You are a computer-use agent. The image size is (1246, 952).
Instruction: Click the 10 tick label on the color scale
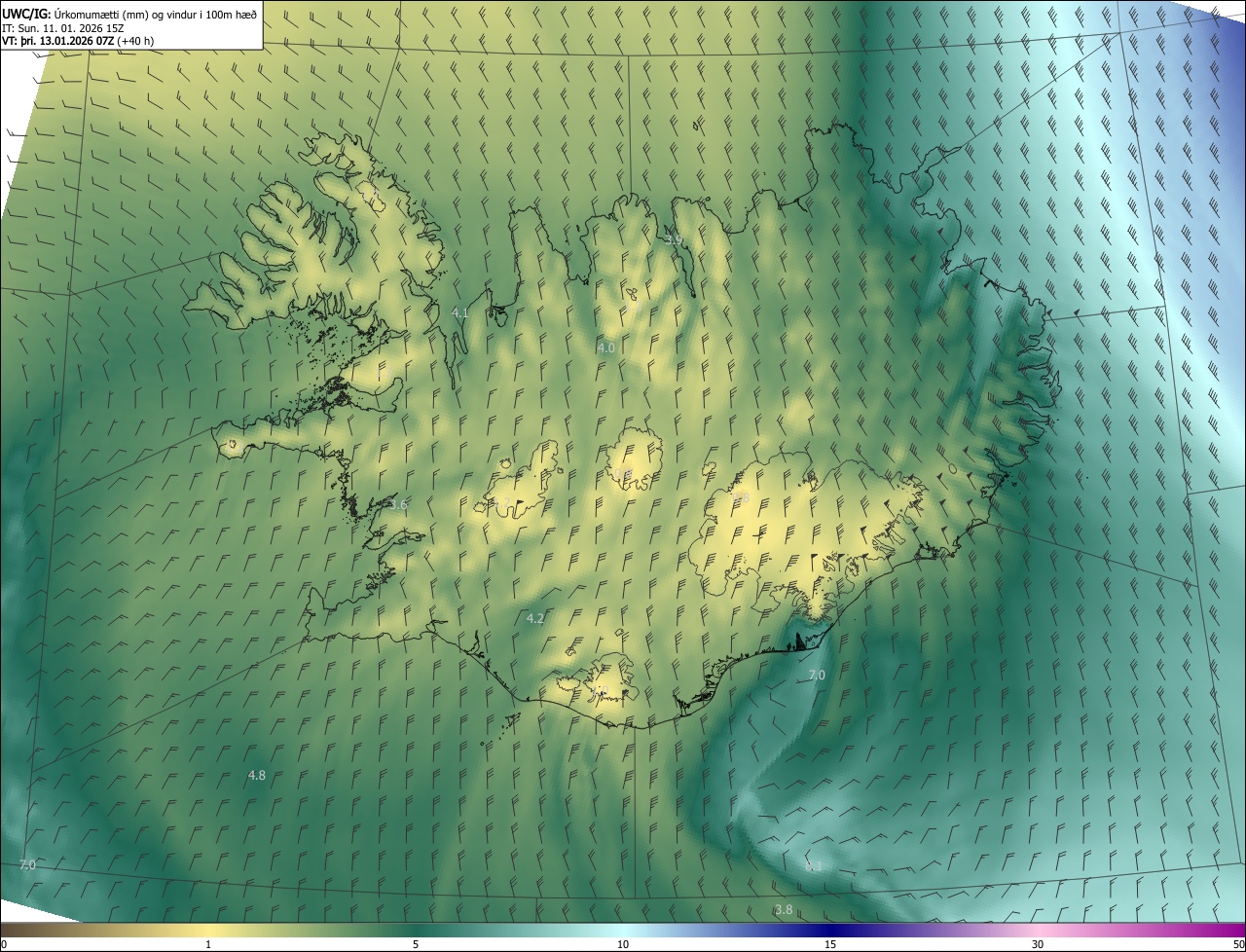pos(623,945)
